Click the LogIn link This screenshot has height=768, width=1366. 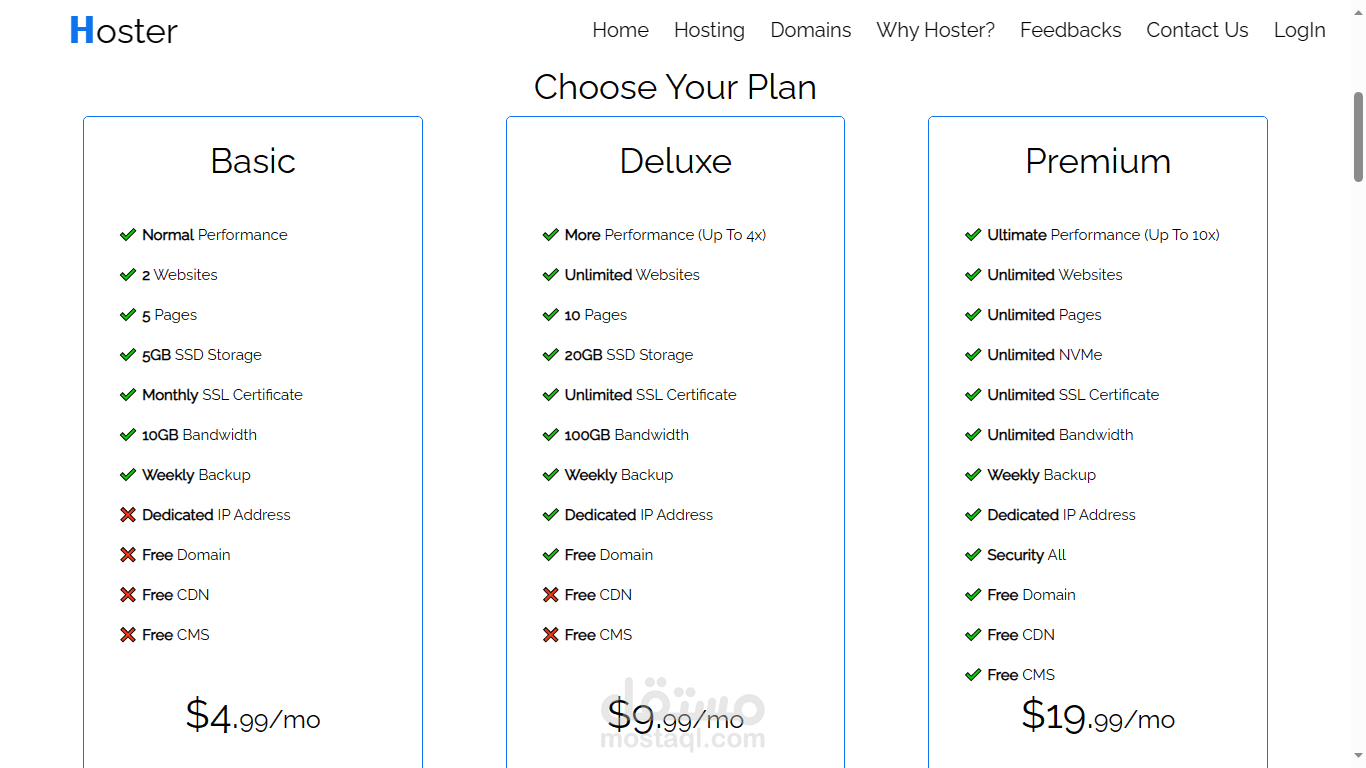[1299, 31]
